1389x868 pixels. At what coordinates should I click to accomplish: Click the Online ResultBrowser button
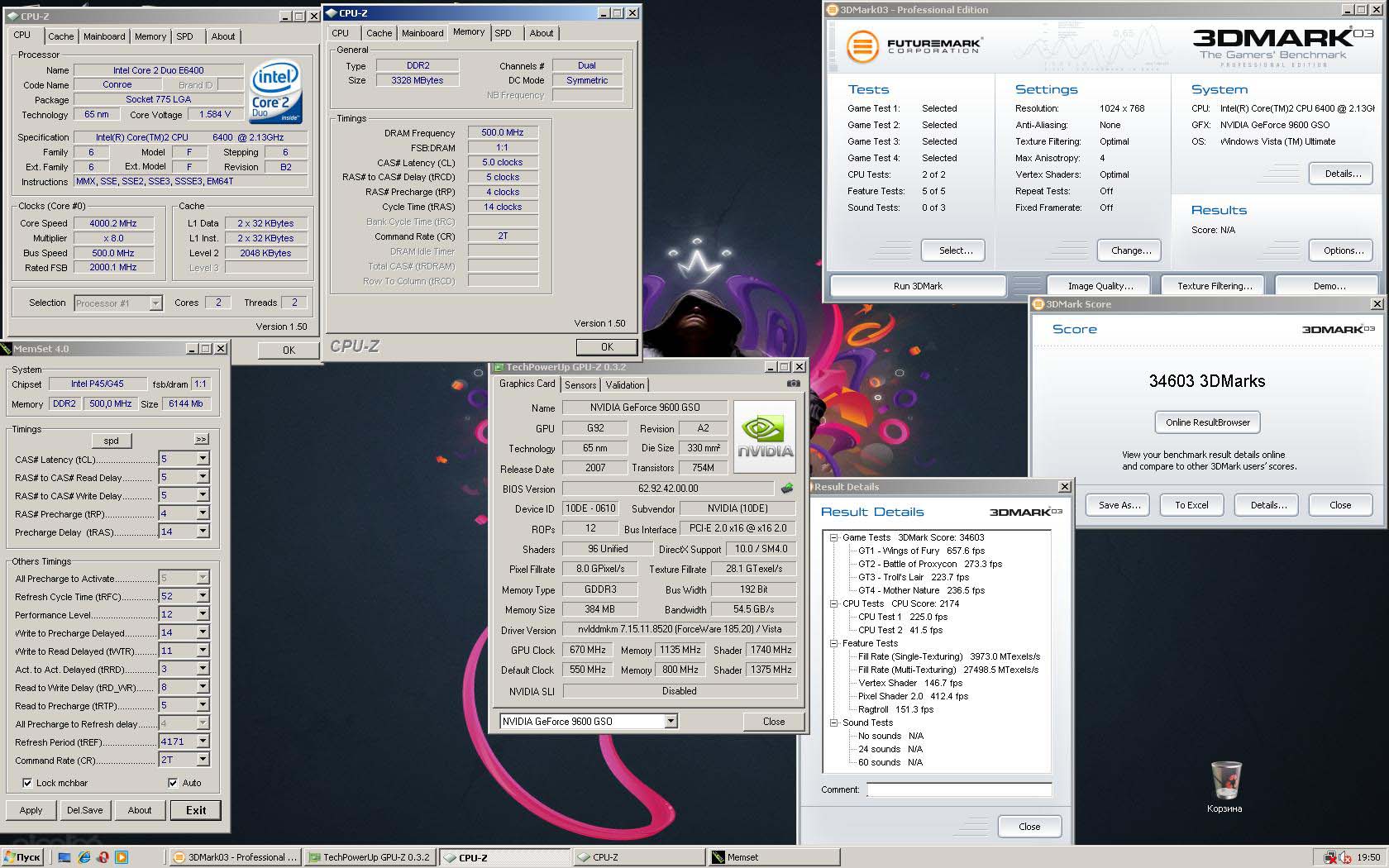click(x=1208, y=422)
